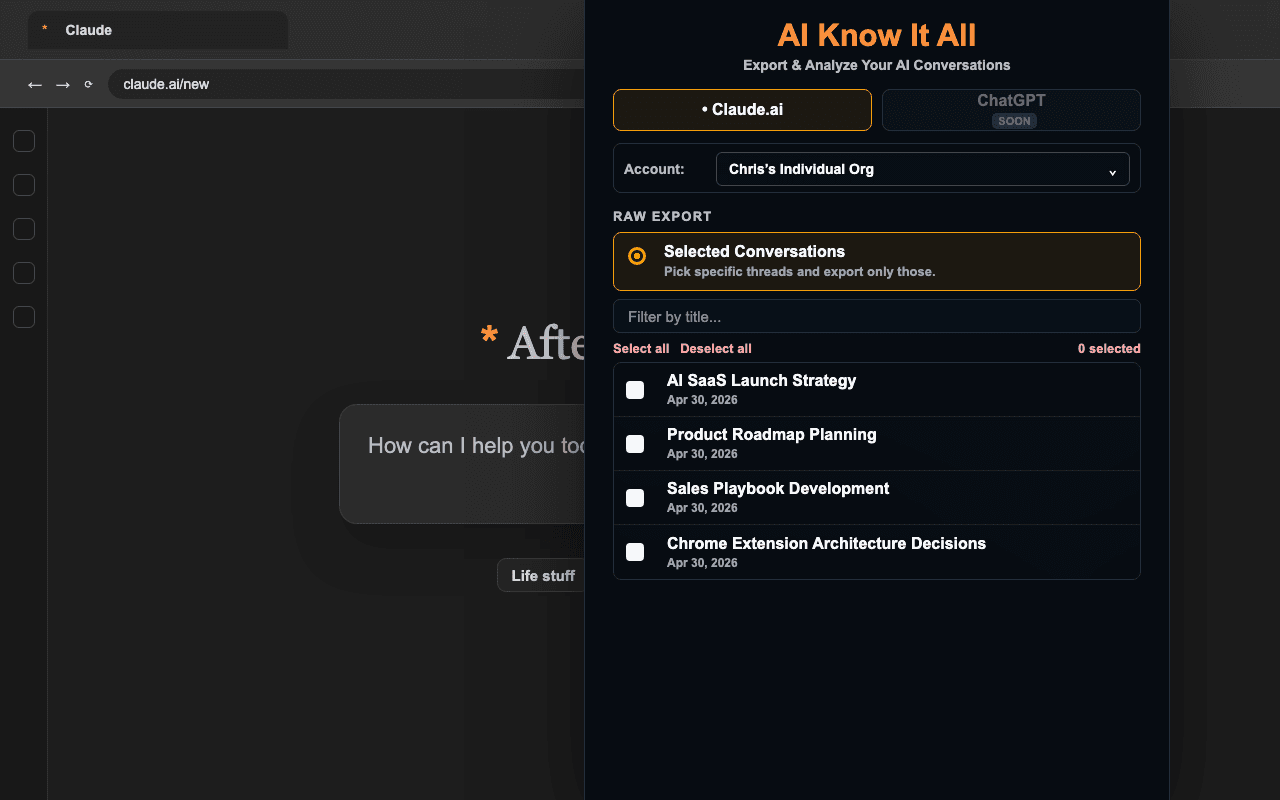Click the AI Know It All heading
The image size is (1280, 800).
click(877, 35)
